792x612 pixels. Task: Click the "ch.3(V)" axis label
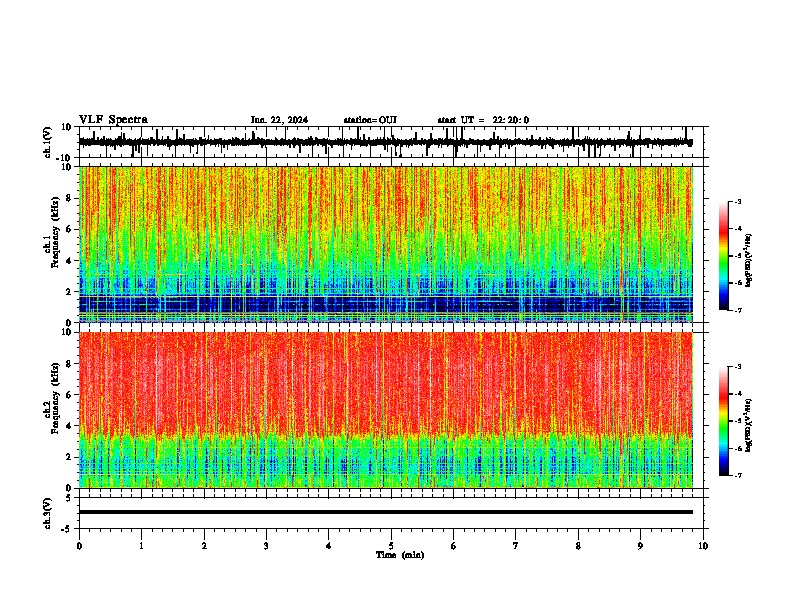[x=48, y=514]
